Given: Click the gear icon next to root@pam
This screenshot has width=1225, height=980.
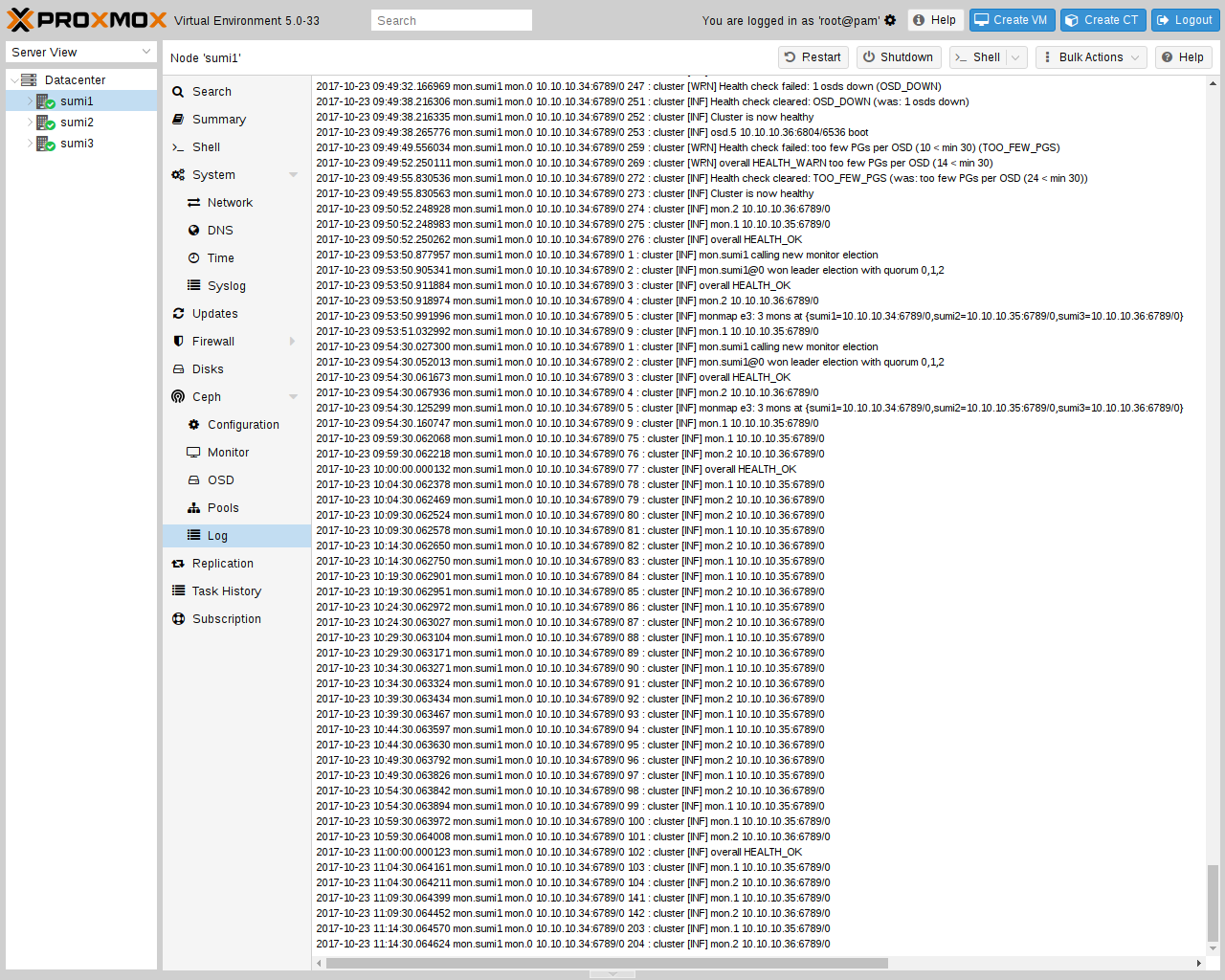Looking at the screenshot, I should pos(890,20).
